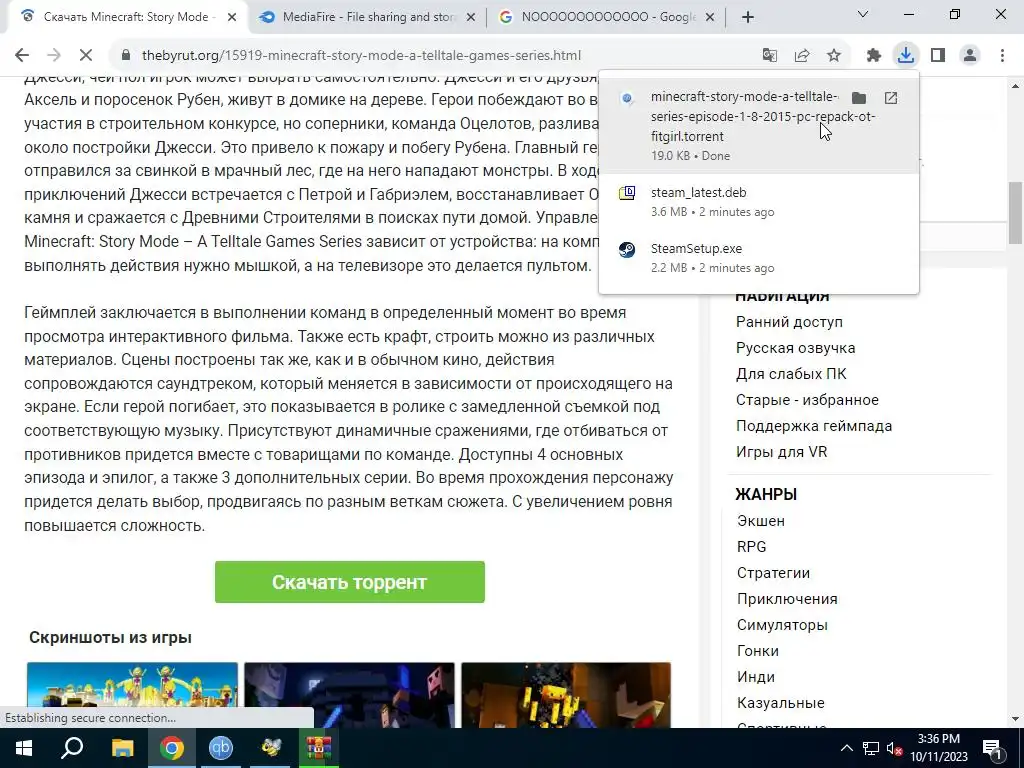Open the Игры для VR link
1024x768 pixels.
tap(782, 452)
